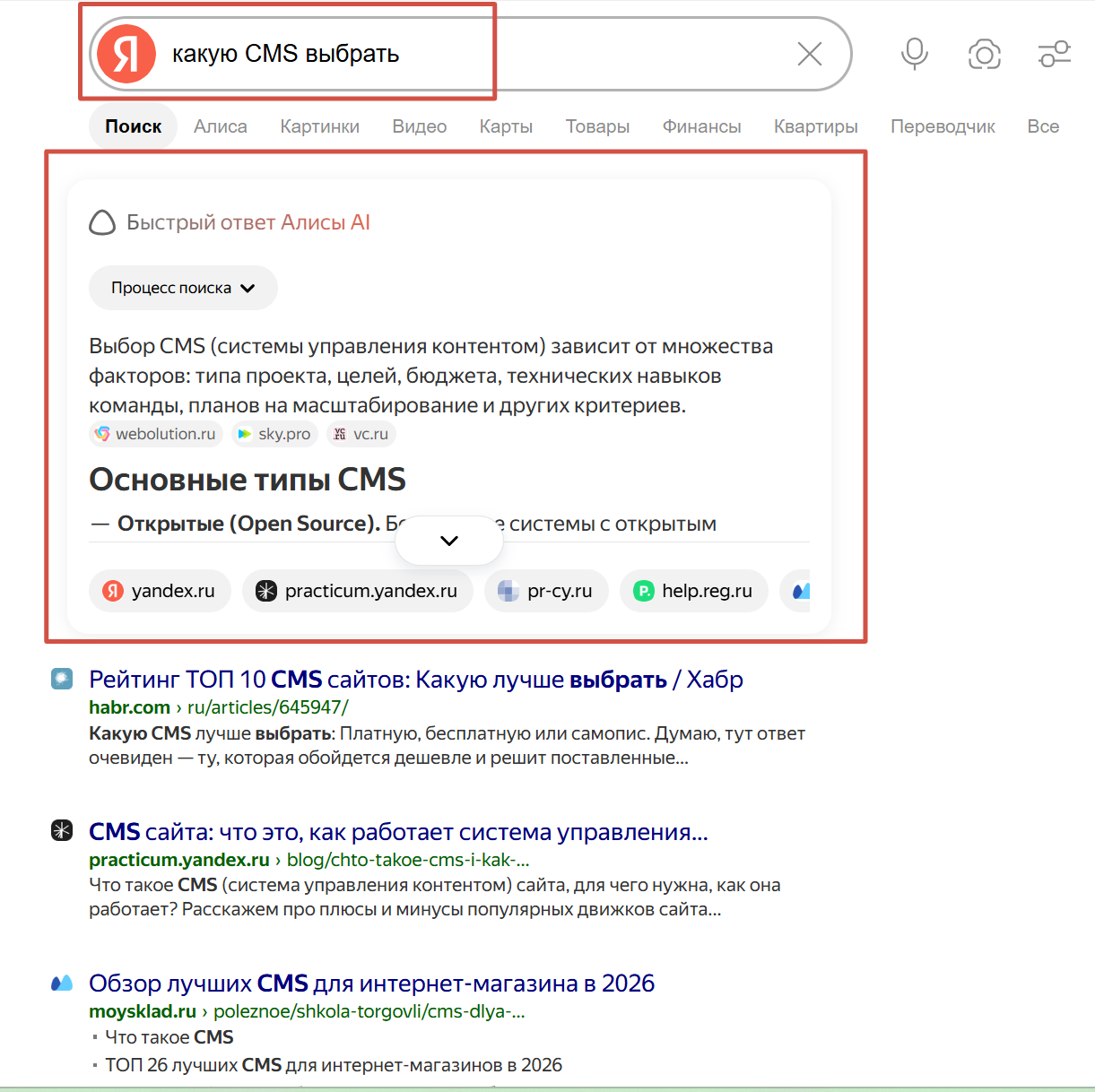Click MoySklad favicon beside third result

click(x=61, y=983)
